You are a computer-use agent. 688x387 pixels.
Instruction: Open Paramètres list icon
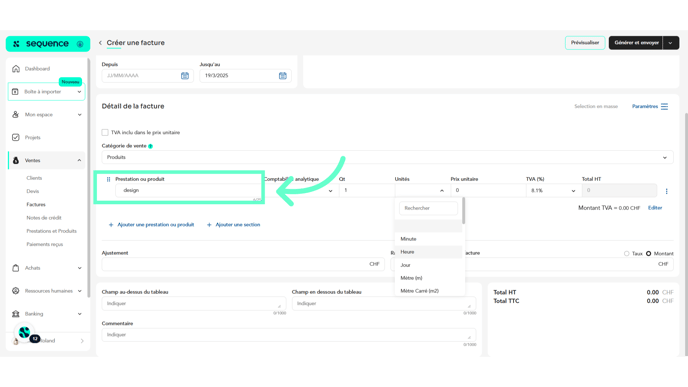click(664, 107)
